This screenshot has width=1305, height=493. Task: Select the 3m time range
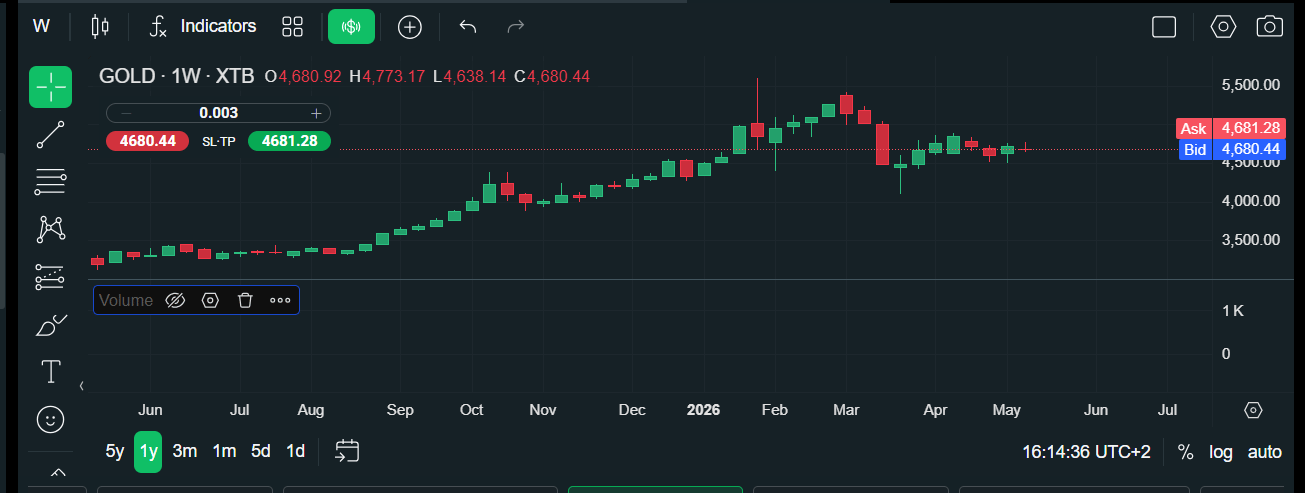click(185, 451)
